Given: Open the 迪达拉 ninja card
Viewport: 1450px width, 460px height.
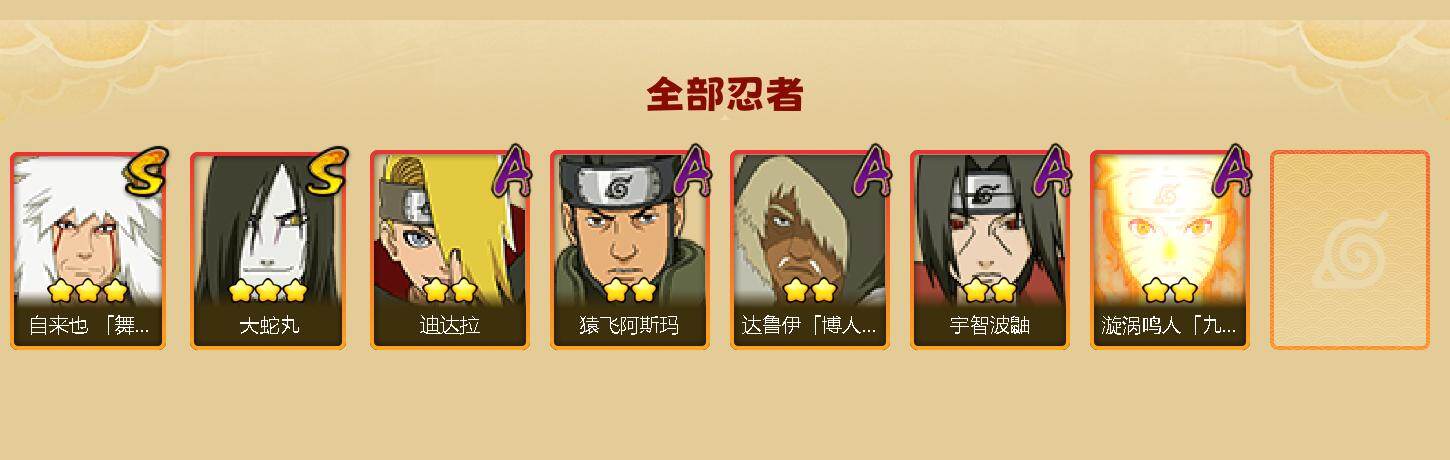Looking at the screenshot, I should [449, 250].
